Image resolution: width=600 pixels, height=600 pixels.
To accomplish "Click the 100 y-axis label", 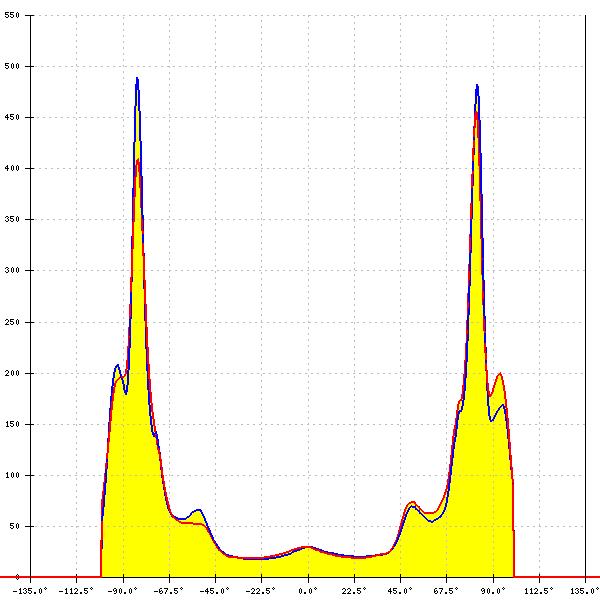I will pyautogui.click(x=12, y=476).
